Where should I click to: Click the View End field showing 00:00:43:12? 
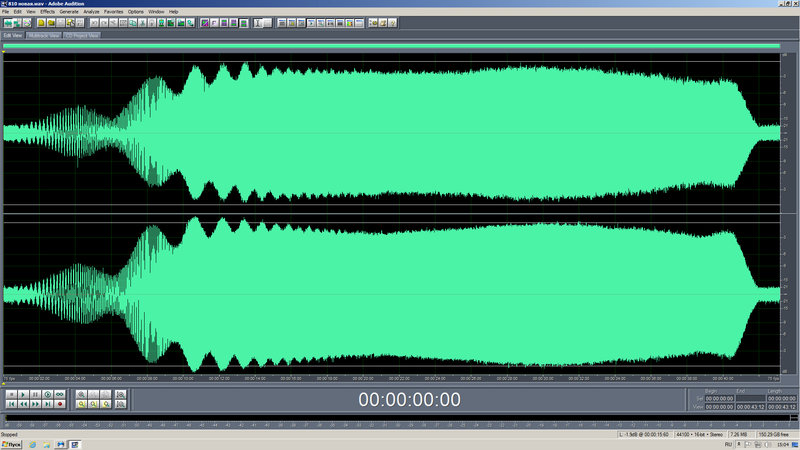[x=751, y=407]
